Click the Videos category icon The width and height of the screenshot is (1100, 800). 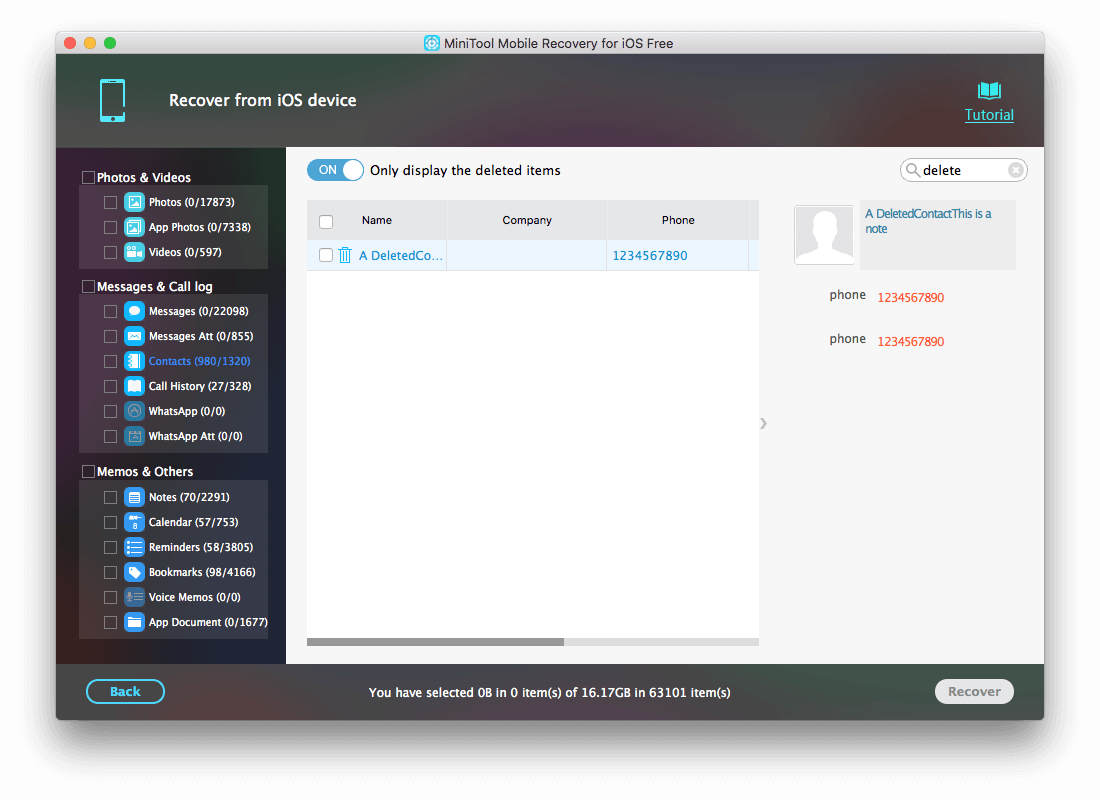(x=134, y=252)
